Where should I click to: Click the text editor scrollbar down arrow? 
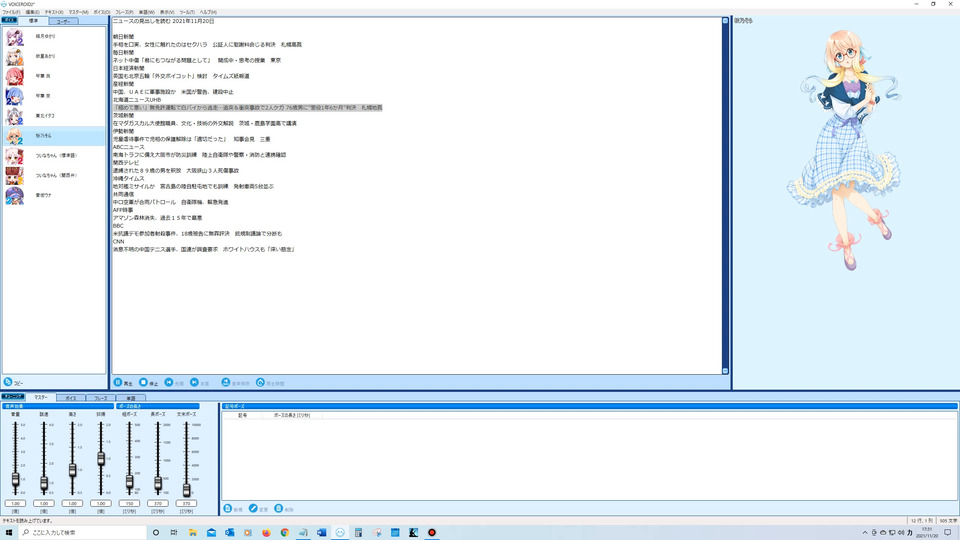(x=726, y=370)
